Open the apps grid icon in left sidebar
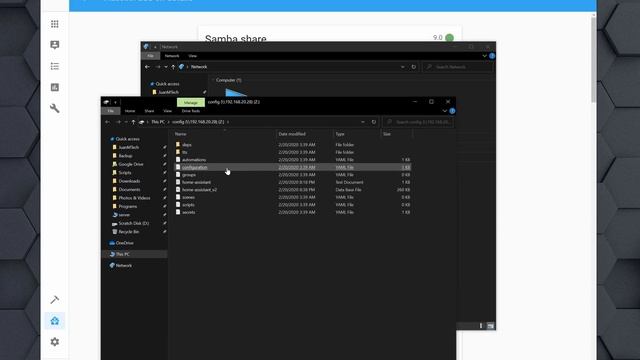The image size is (640, 360). [55, 24]
